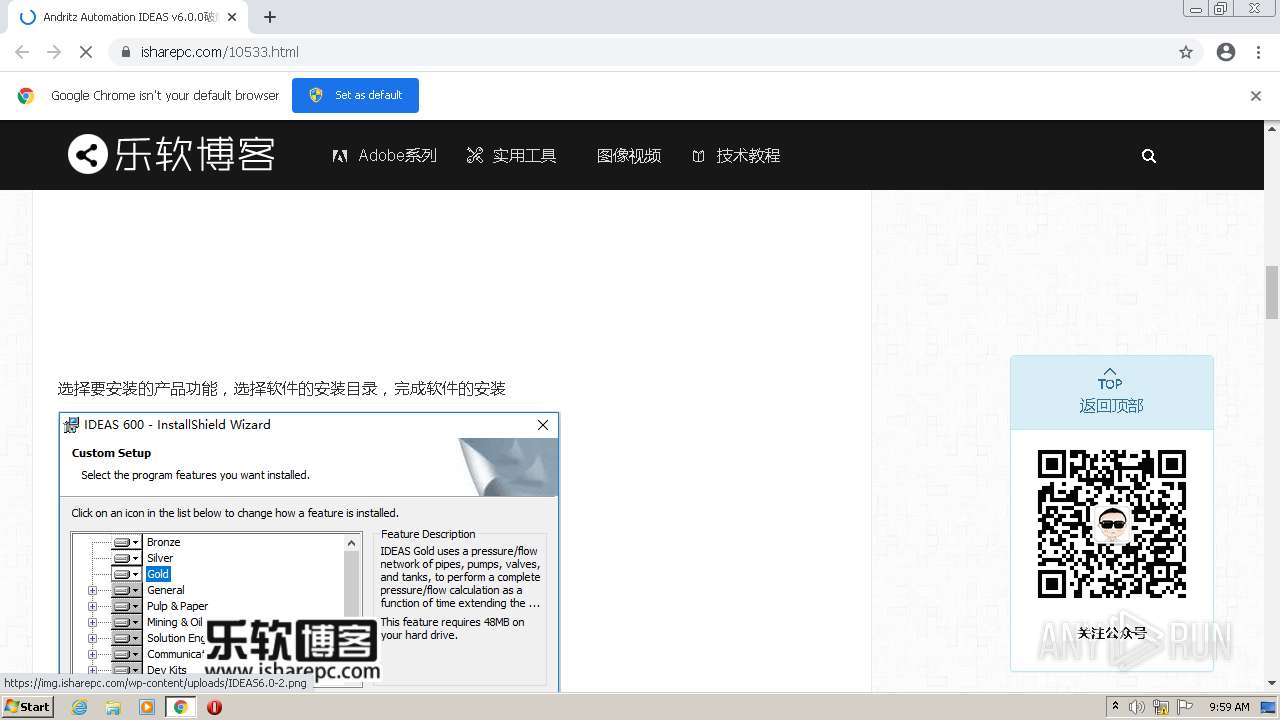Screen dimensions: 1280x720
Task: Expand the Mining & Oil tree node
Action: (92, 622)
